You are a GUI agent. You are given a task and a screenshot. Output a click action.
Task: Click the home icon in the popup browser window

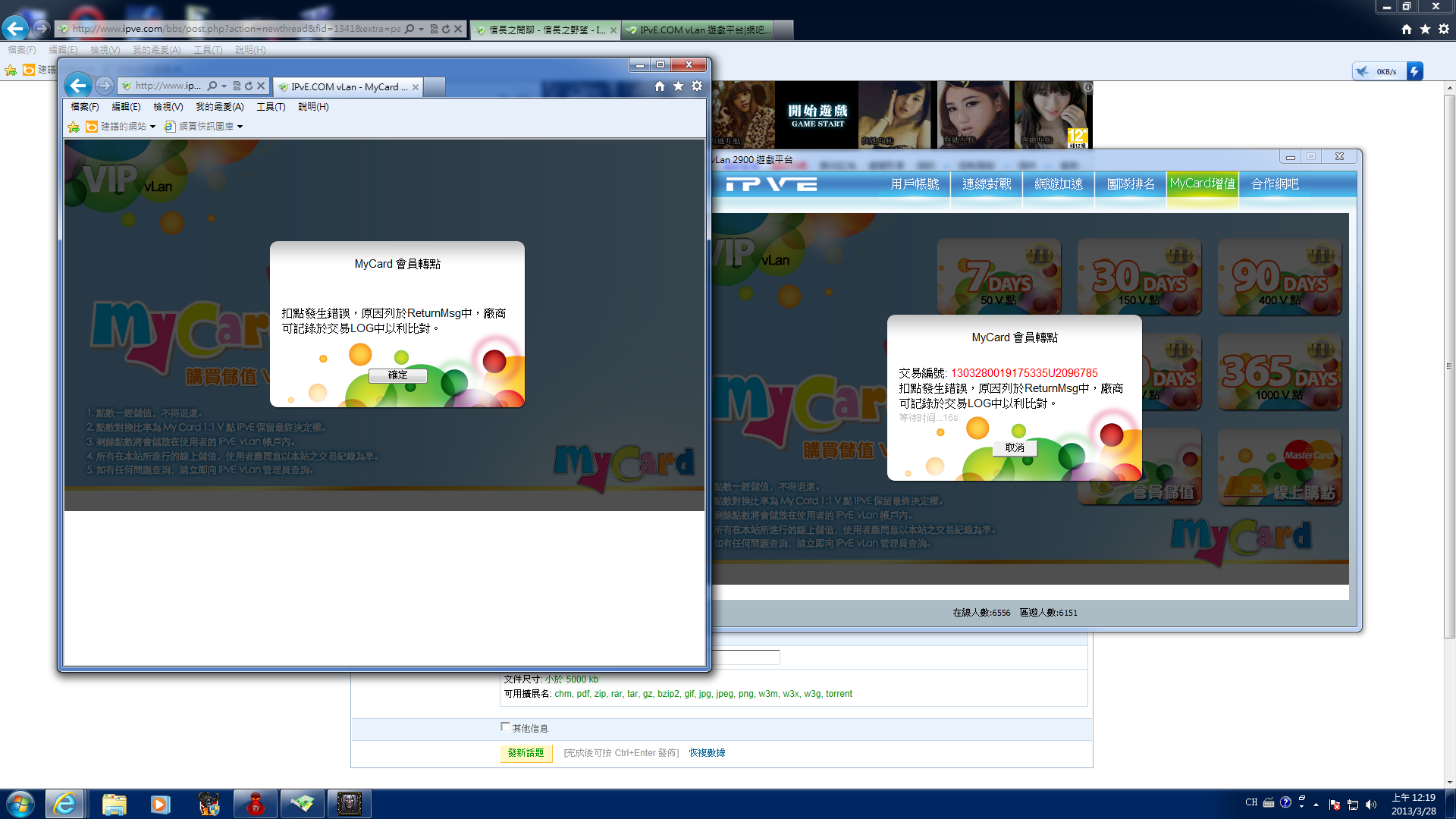coord(659,86)
